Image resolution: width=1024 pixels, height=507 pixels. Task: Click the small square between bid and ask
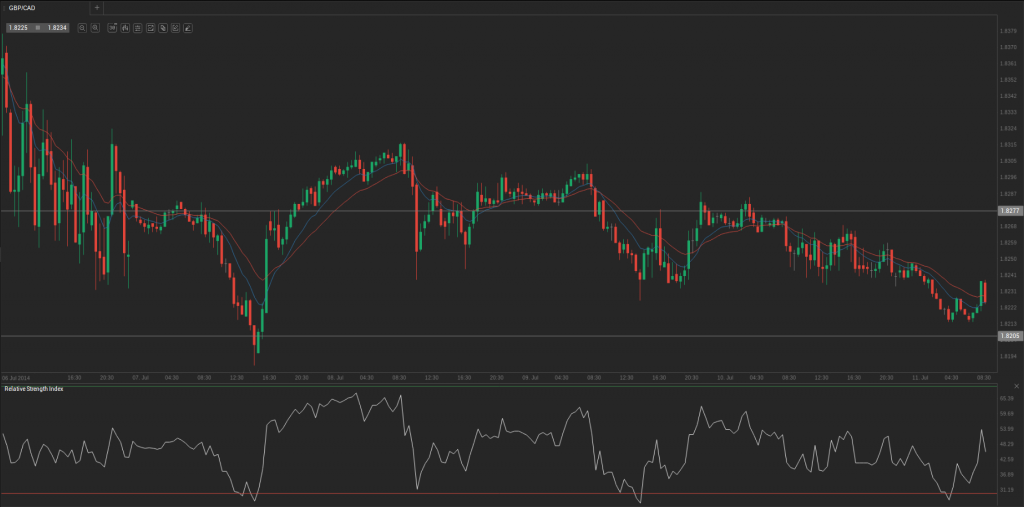point(36,28)
